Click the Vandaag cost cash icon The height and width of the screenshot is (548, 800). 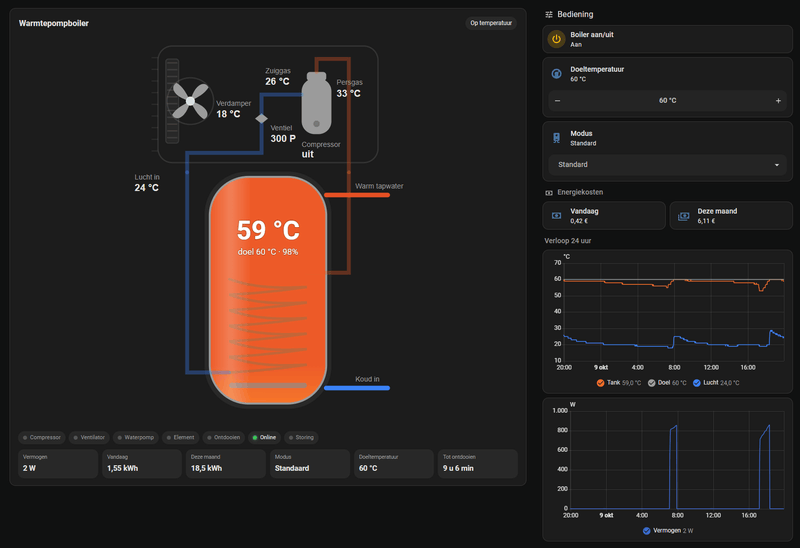(x=557, y=216)
